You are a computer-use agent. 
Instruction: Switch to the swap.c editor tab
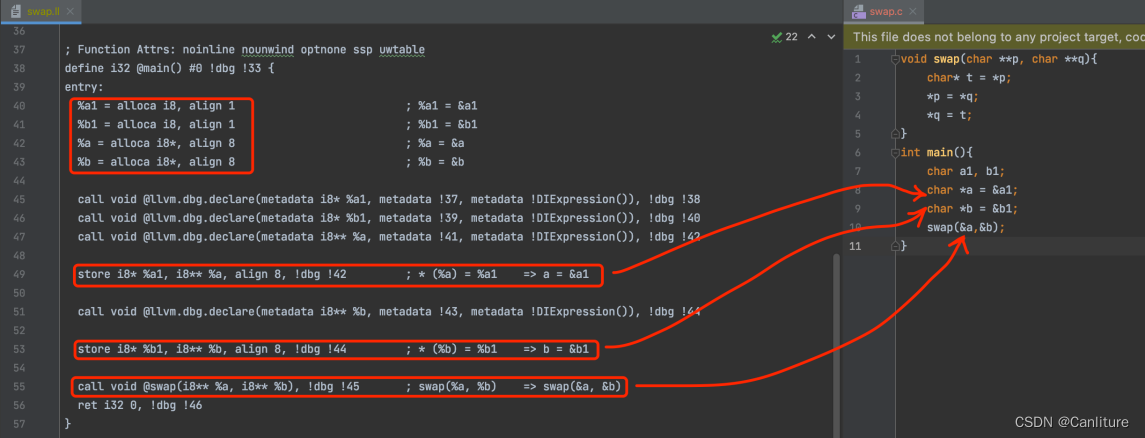pos(884,12)
